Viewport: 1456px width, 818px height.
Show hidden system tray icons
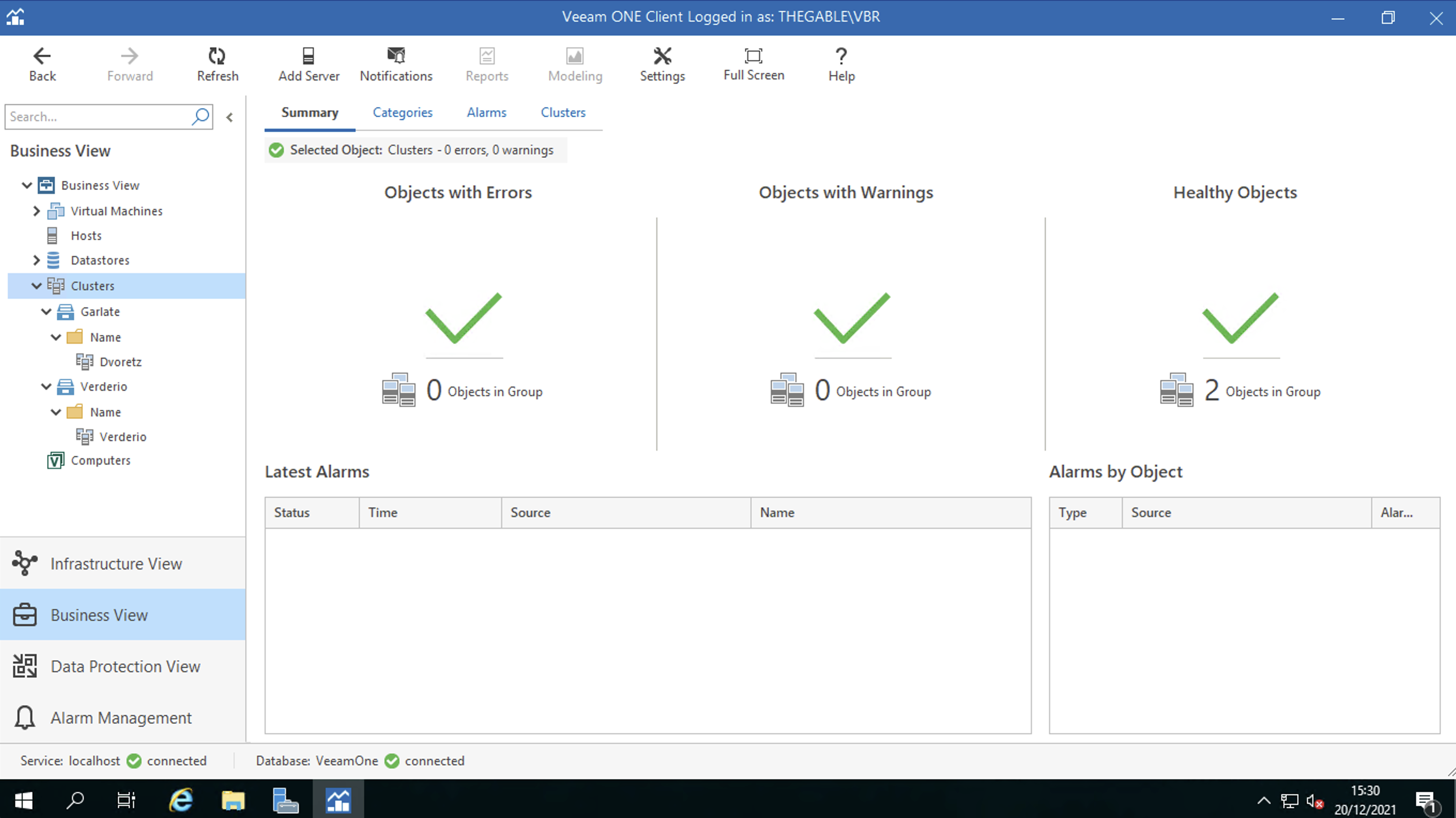[1264, 800]
